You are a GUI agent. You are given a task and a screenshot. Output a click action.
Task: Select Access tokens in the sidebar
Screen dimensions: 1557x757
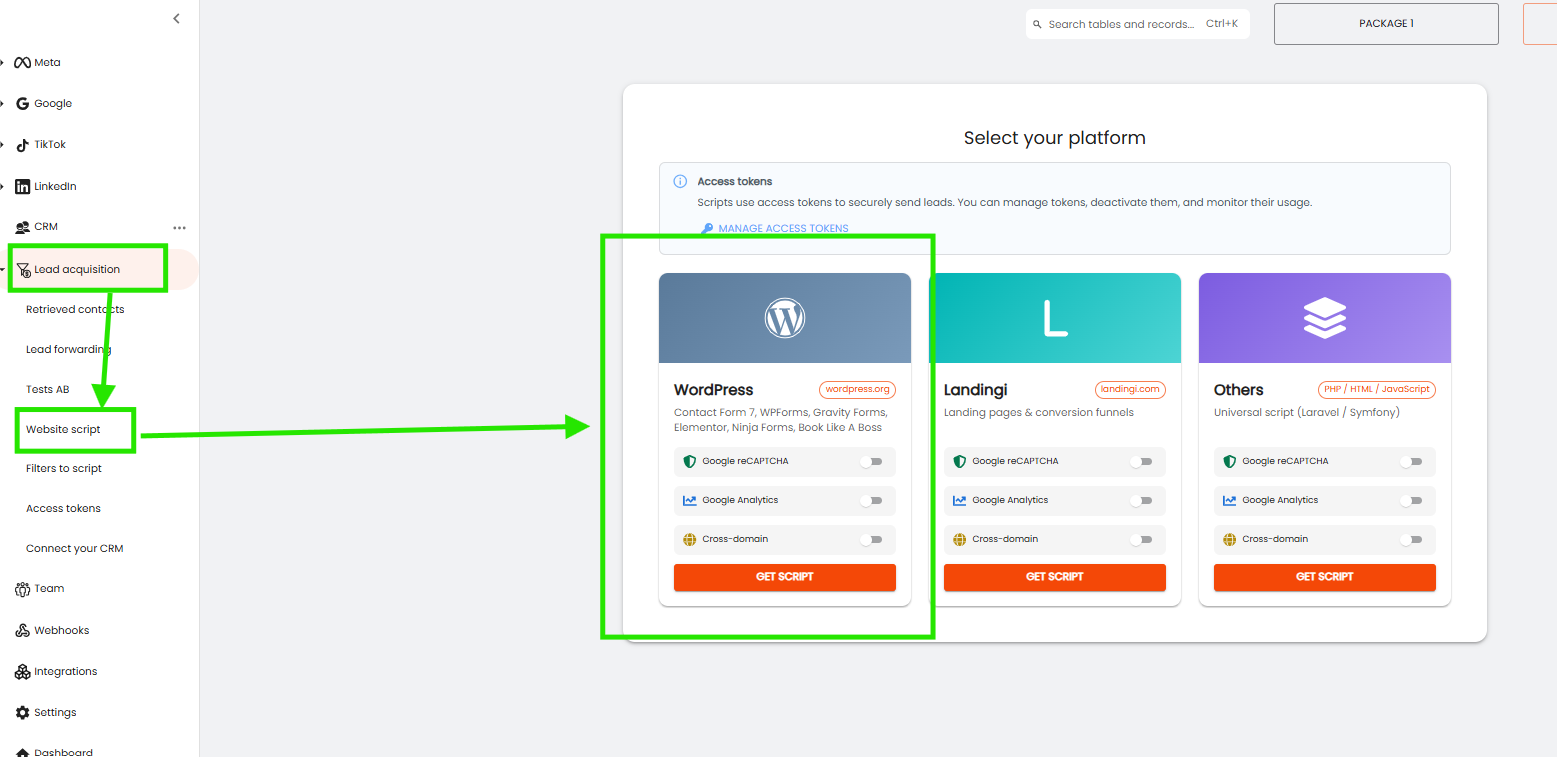(63, 509)
